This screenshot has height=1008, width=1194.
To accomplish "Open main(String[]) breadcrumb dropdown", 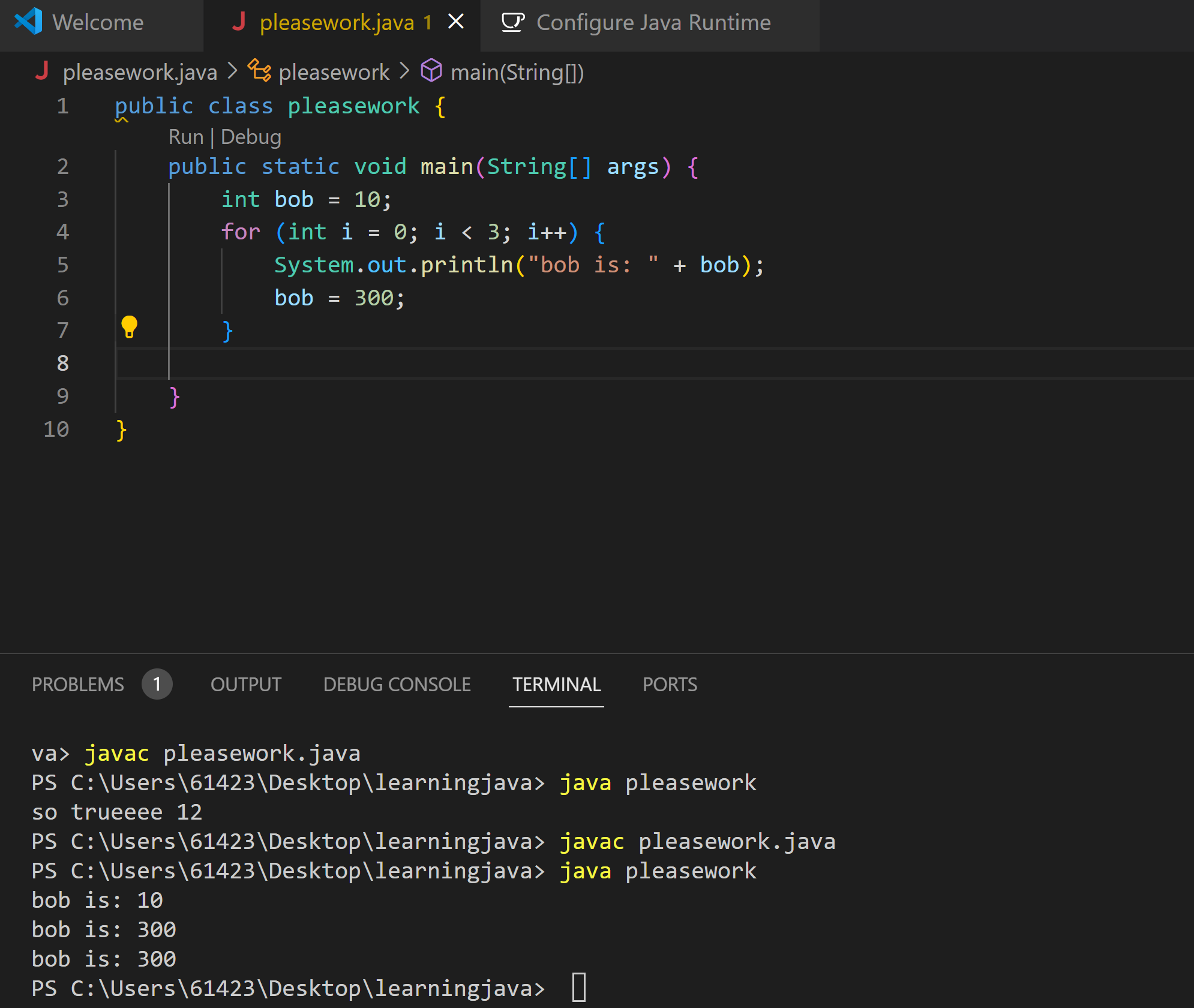I will tap(517, 73).
